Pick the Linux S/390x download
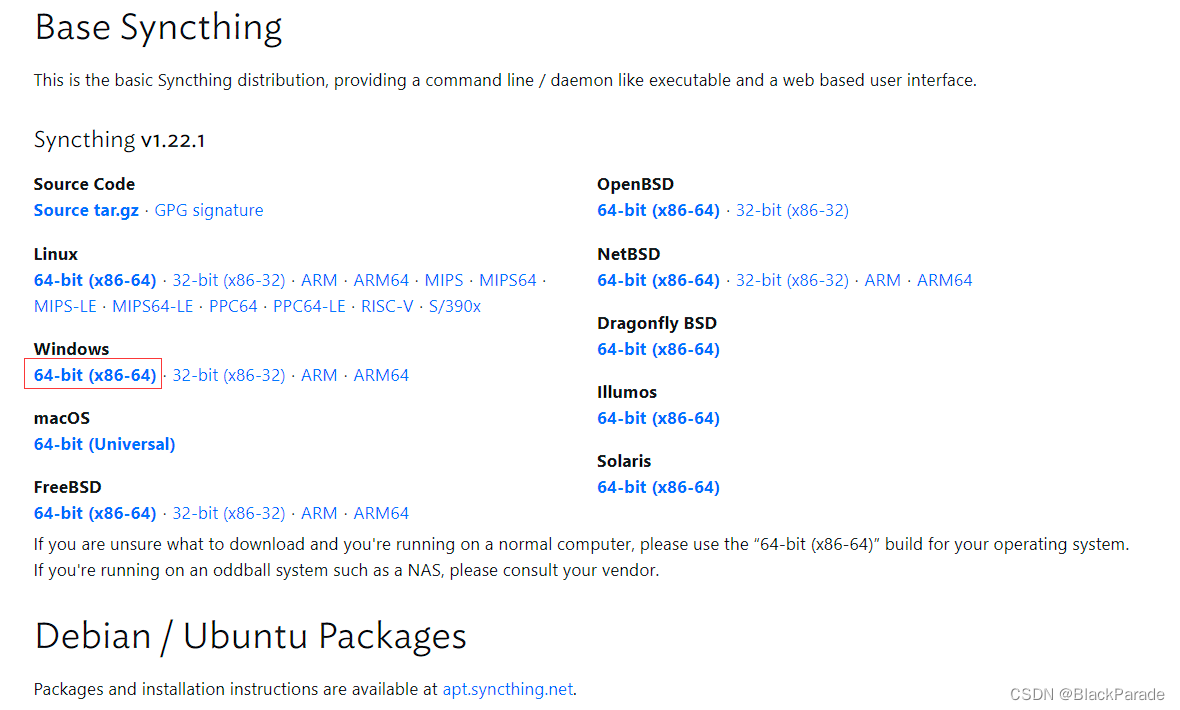Screen dimensions: 1180x710 tap(455, 306)
